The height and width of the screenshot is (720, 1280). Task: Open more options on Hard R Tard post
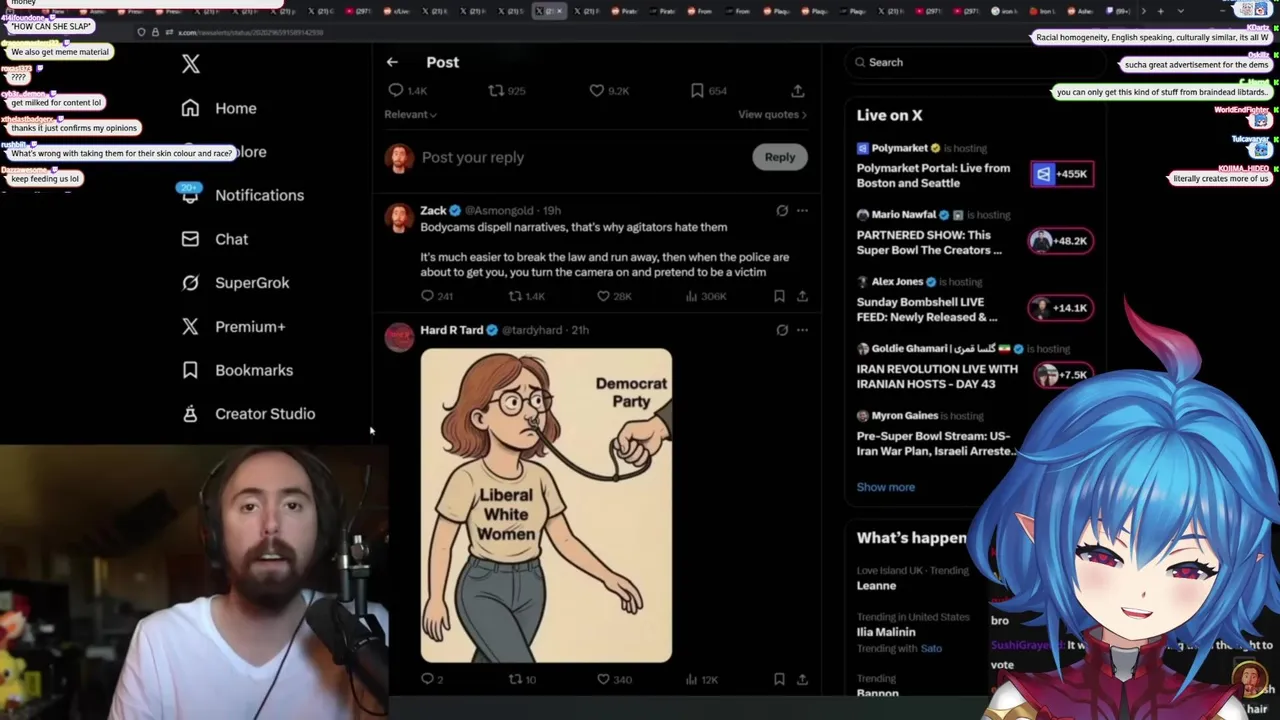(802, 330)
